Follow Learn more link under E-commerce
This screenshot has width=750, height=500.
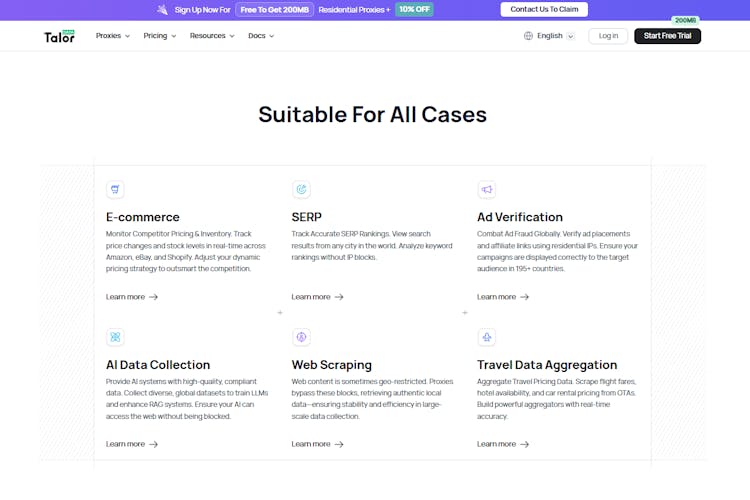click(132, 297)
